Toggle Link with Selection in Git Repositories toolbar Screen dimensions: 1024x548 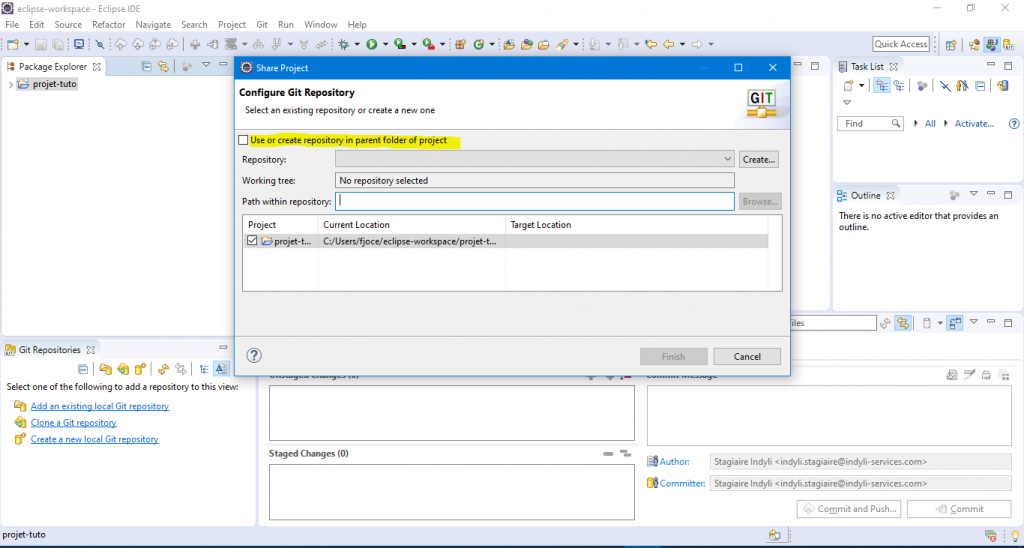pos(181,368)
